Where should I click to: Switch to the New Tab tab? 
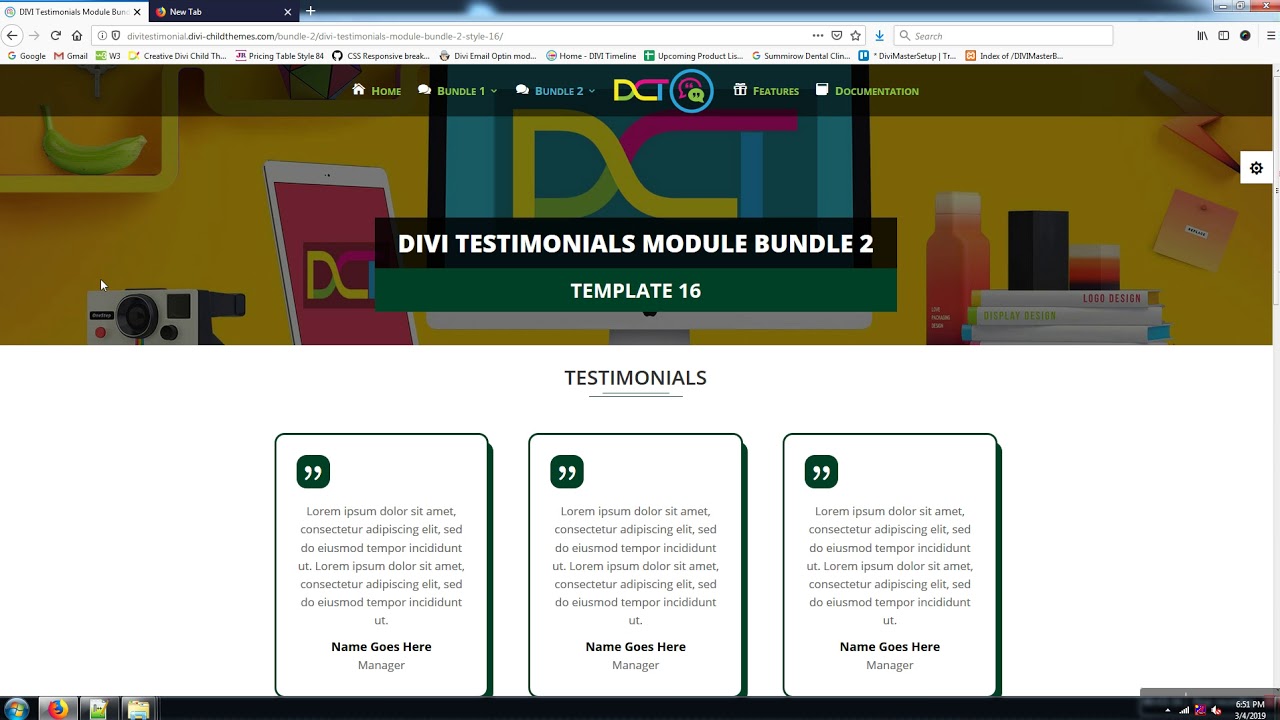(224, 12)
